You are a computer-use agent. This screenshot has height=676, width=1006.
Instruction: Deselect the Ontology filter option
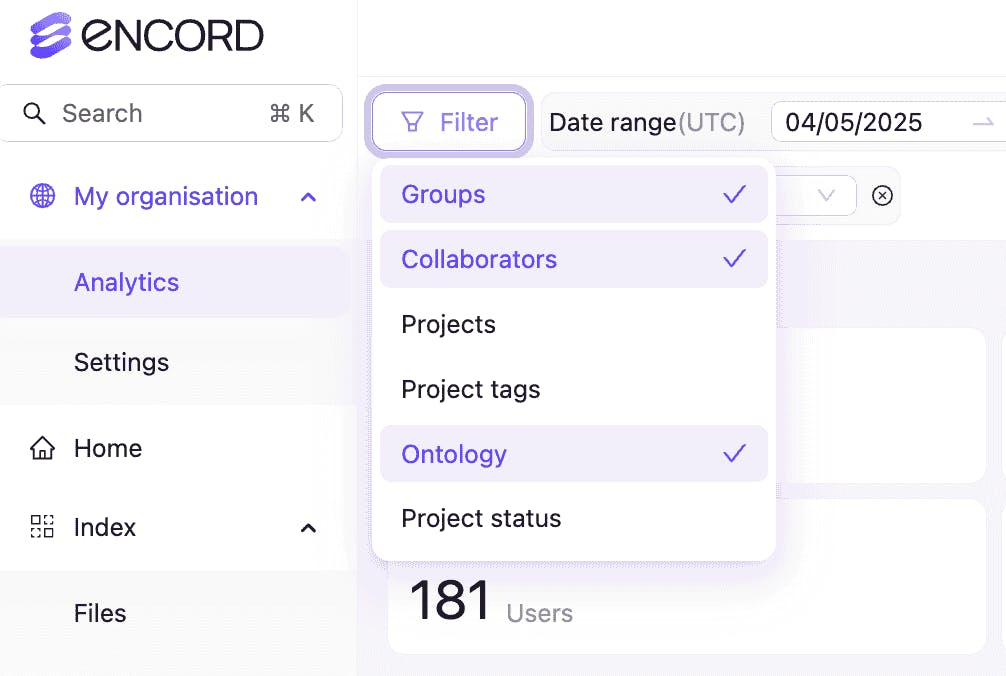pos(574,453)
